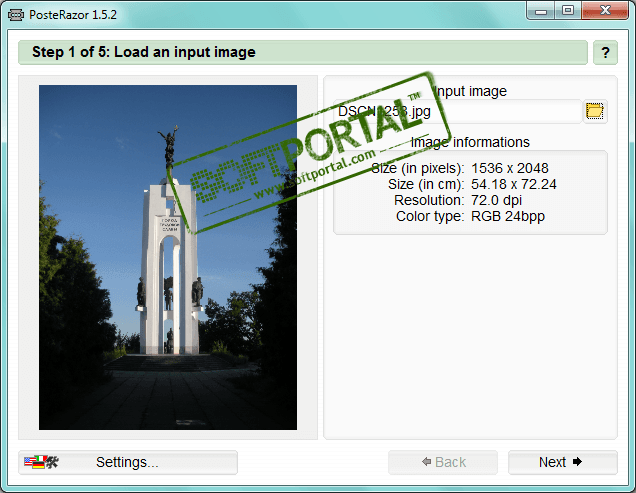Viewport: 636px width, 493px height.
Task: Open the Settings... button
Action: (128, 462)
